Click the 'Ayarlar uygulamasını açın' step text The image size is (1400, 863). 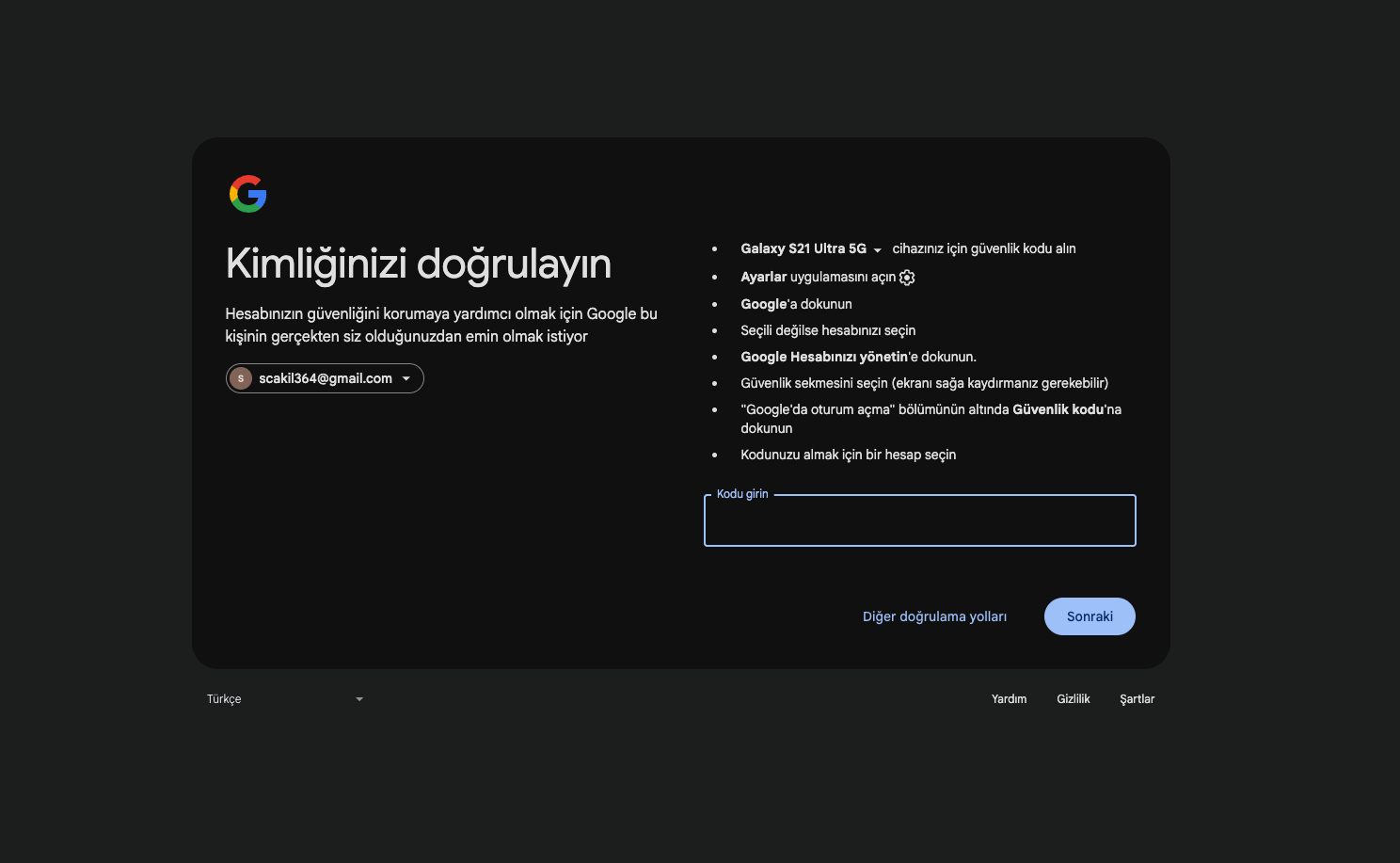pos(818,277)
